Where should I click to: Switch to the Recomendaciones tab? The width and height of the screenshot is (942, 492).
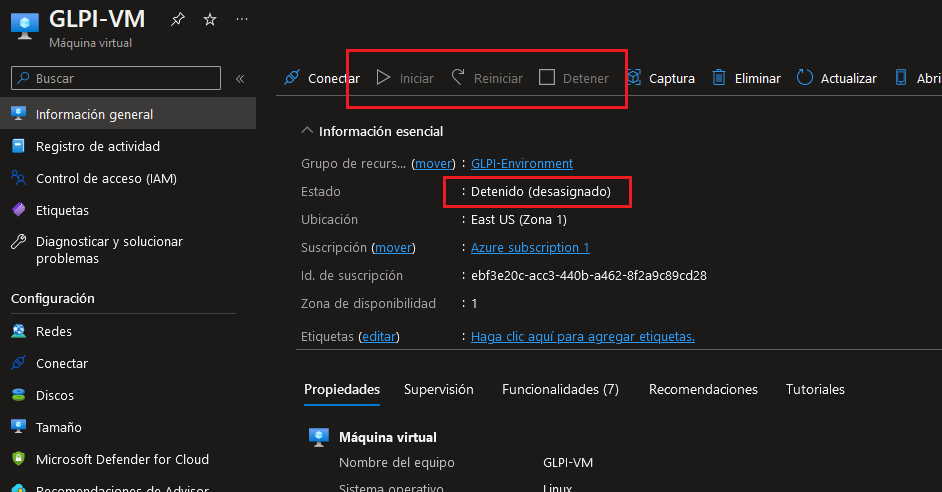click(x=703, y=389)
